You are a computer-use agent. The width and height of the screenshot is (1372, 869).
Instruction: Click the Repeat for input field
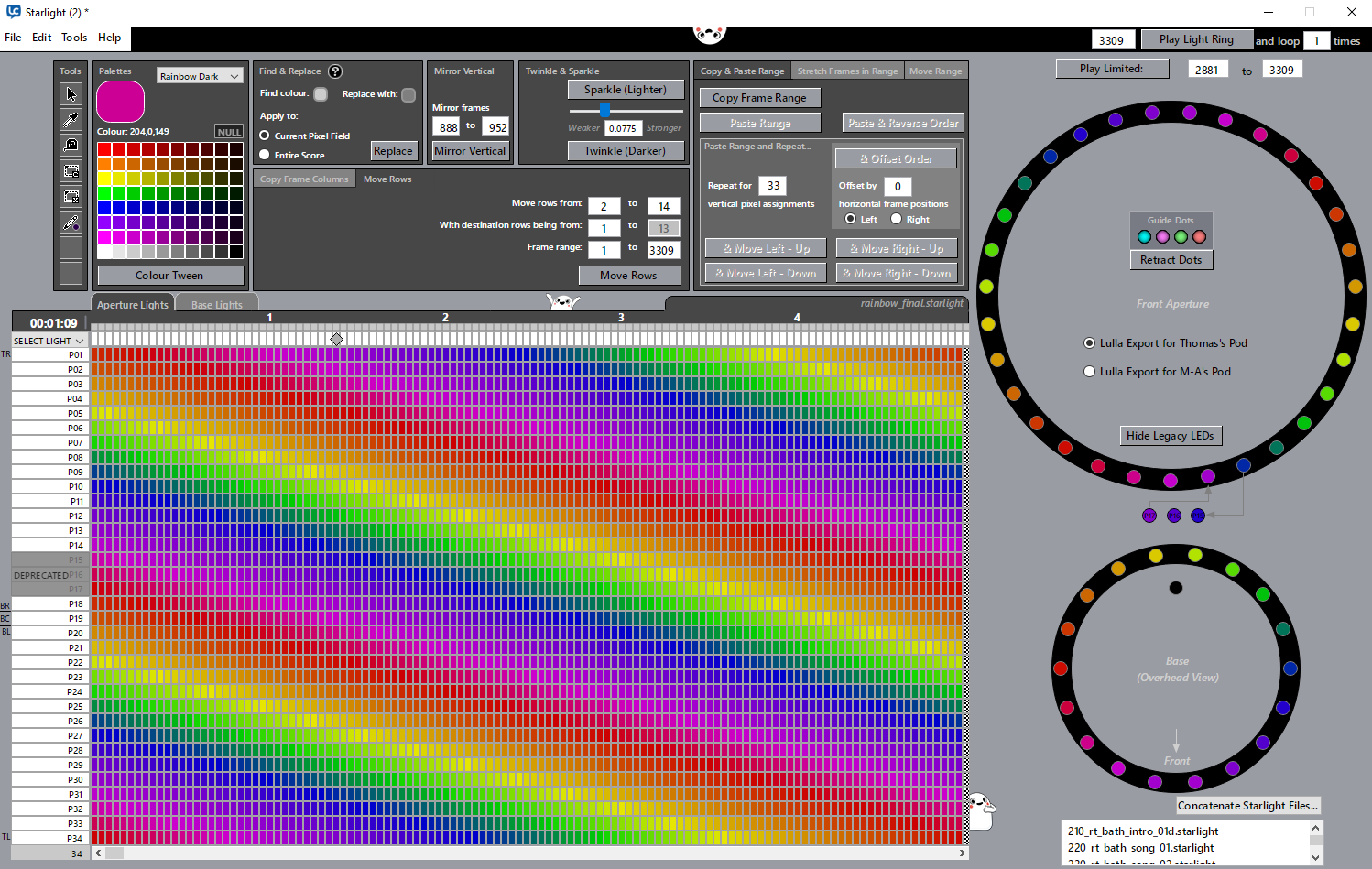[773, 186]
